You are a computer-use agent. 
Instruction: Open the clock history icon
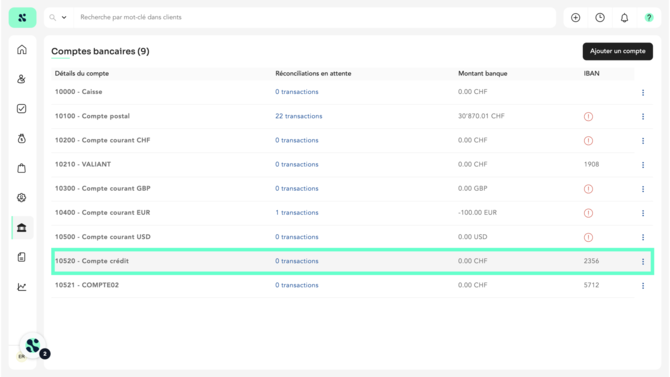point(600,18)
